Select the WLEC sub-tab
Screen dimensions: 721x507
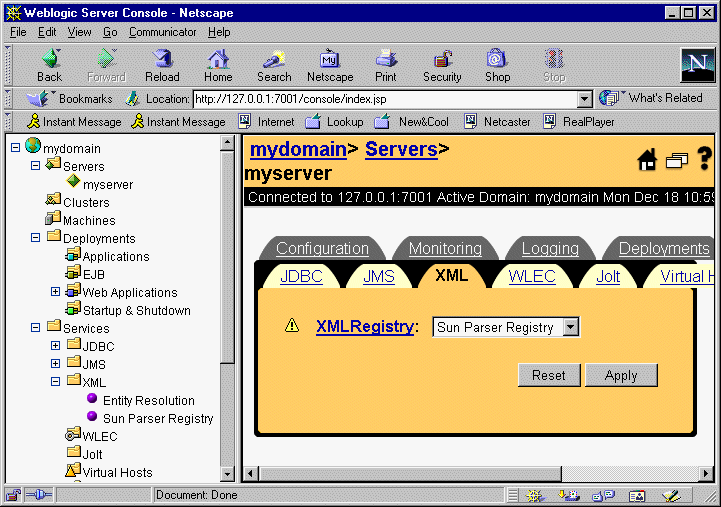coord(532,276)
